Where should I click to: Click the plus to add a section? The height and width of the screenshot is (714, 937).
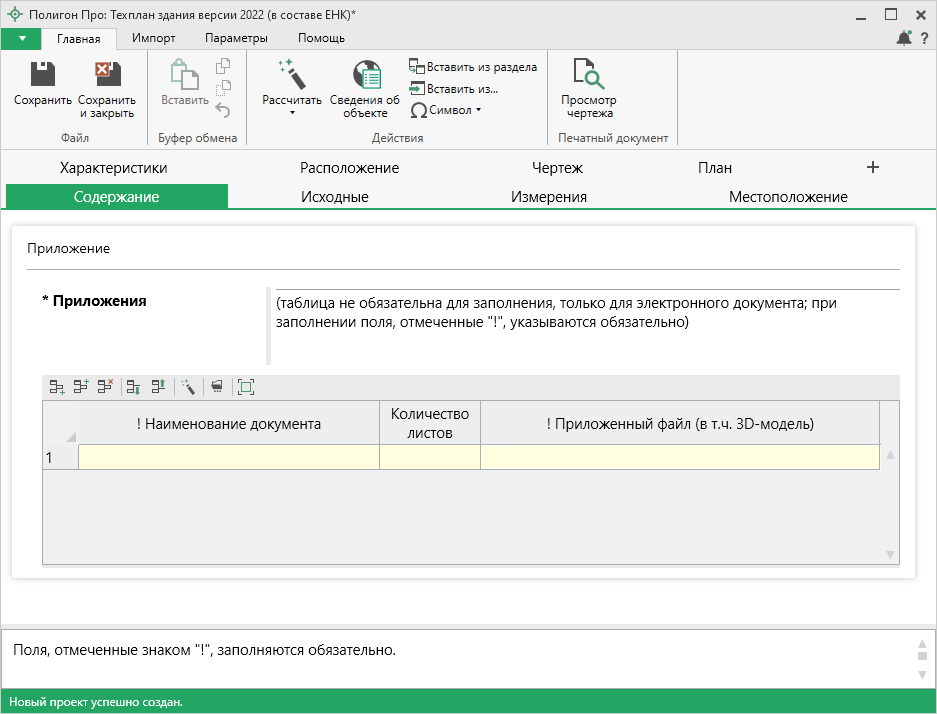point(872,167)
